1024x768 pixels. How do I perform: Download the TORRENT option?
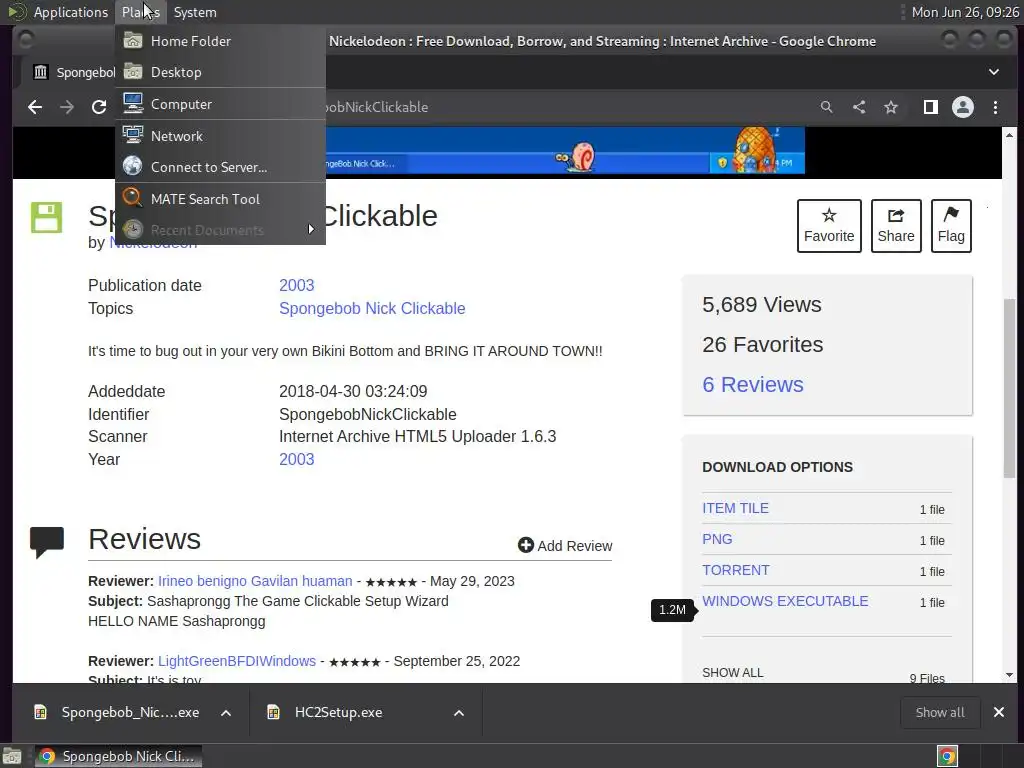pos(735,570)
